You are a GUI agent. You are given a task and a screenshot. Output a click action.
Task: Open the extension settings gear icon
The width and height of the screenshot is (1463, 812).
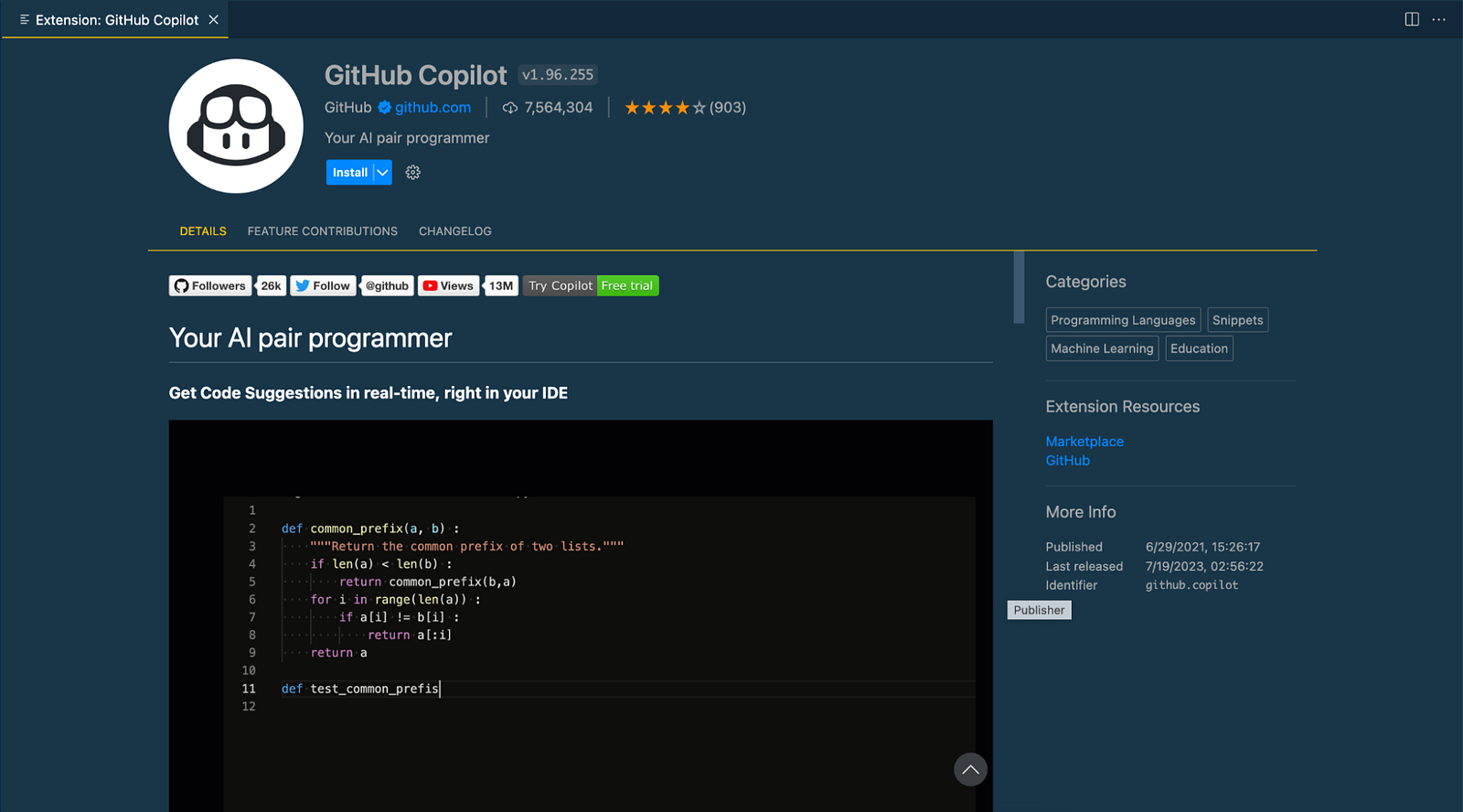click(x=413, y=173)
